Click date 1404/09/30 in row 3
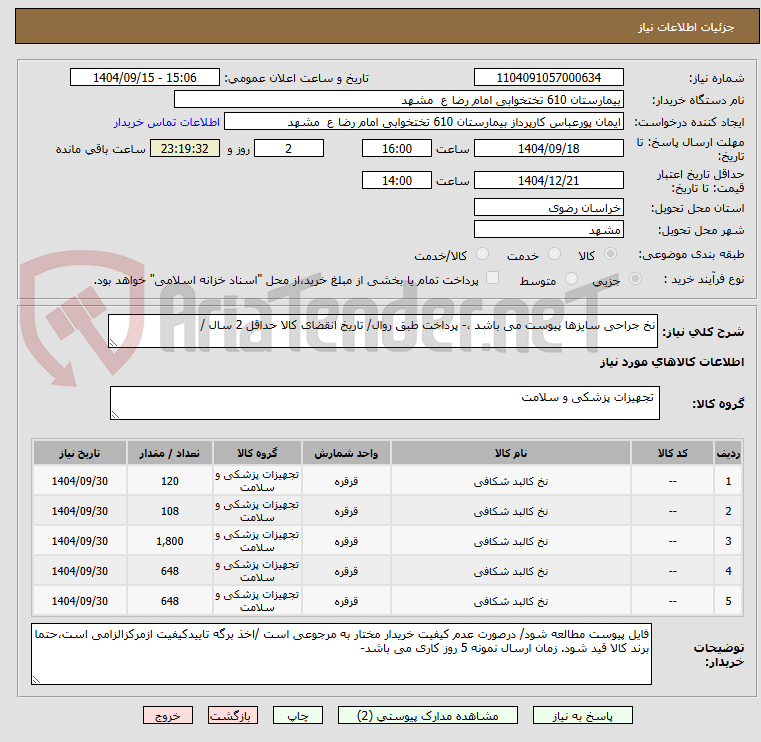 tap(80, 541)
